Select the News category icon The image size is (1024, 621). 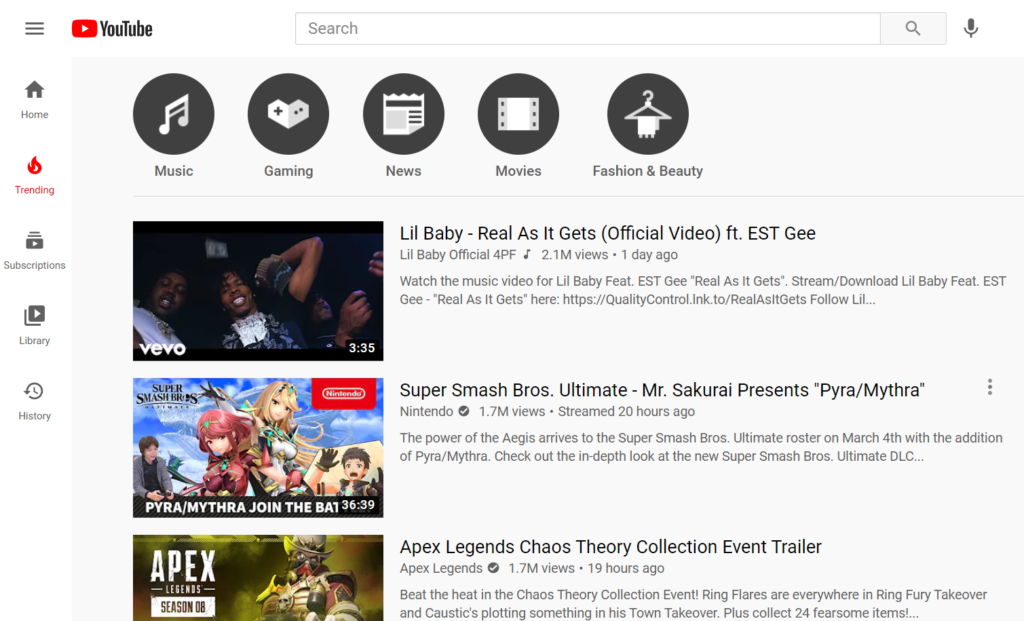click(x=404, y=114)
